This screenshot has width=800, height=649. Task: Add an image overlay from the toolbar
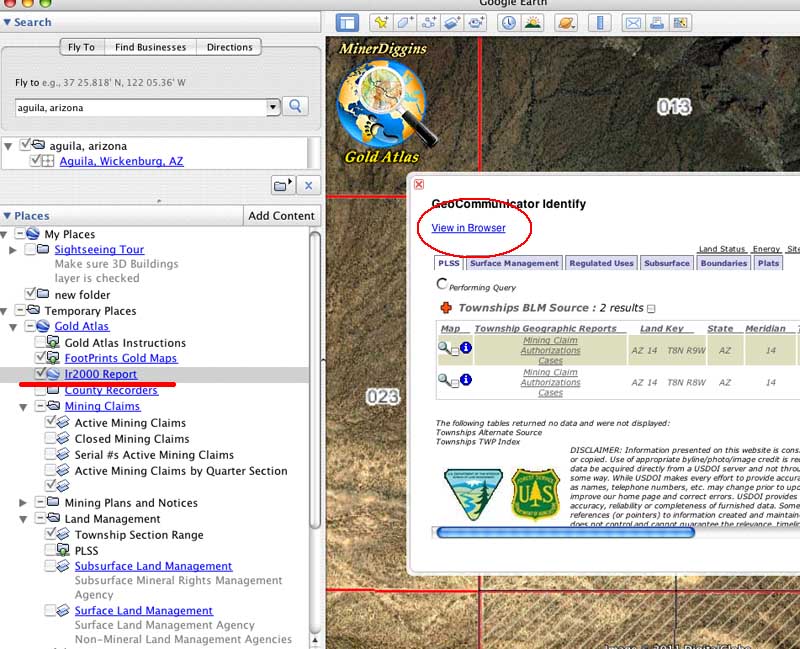(452, 23)
